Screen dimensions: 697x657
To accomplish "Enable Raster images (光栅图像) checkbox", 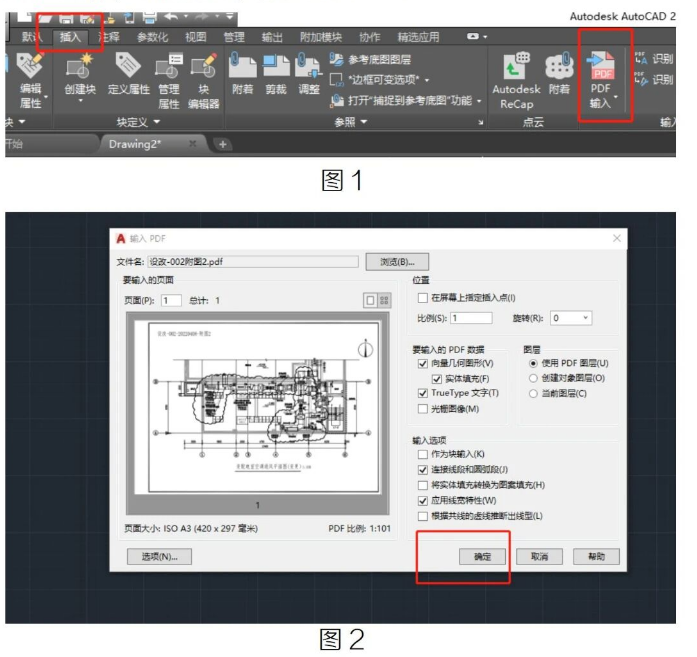I will pyautogui.click(x=422, y=409).
